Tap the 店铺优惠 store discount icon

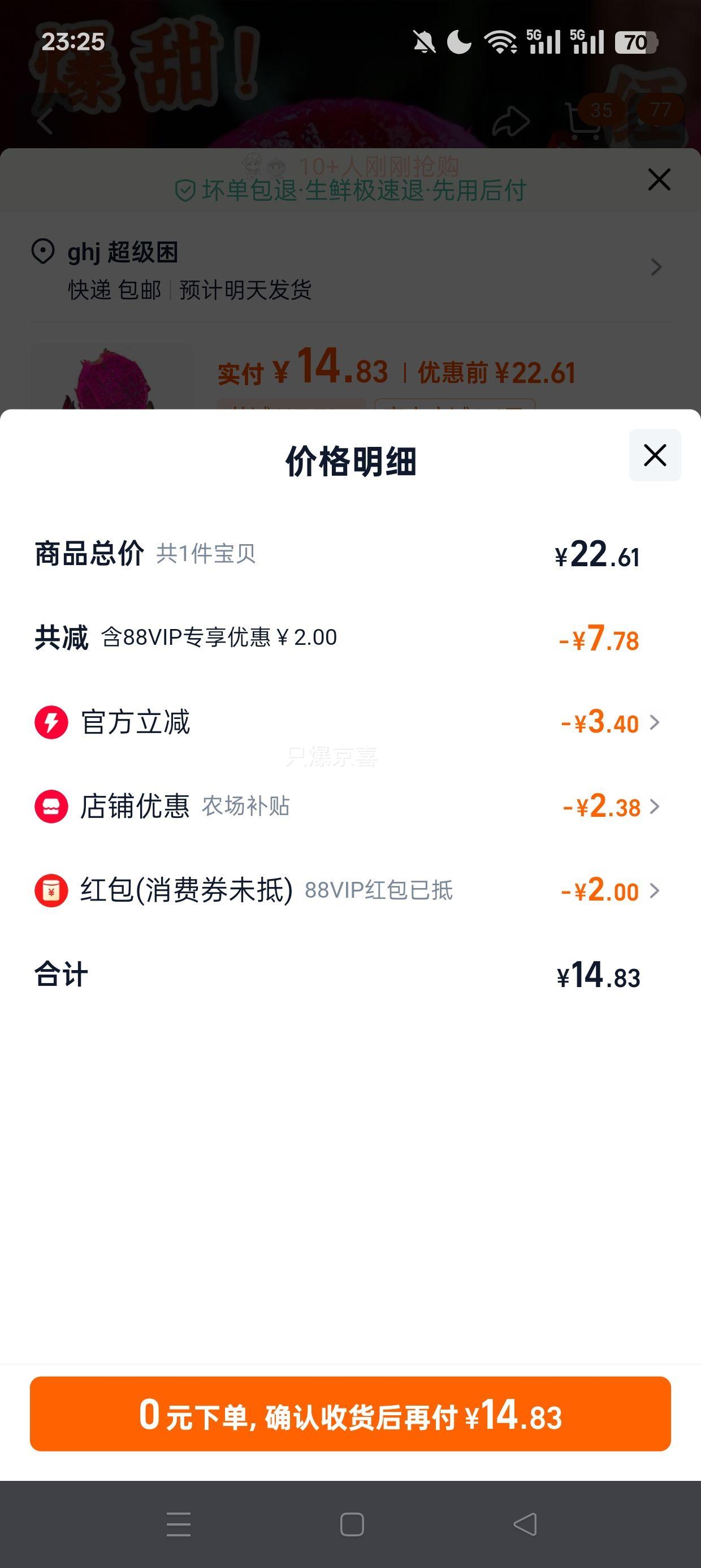[51, 807]
